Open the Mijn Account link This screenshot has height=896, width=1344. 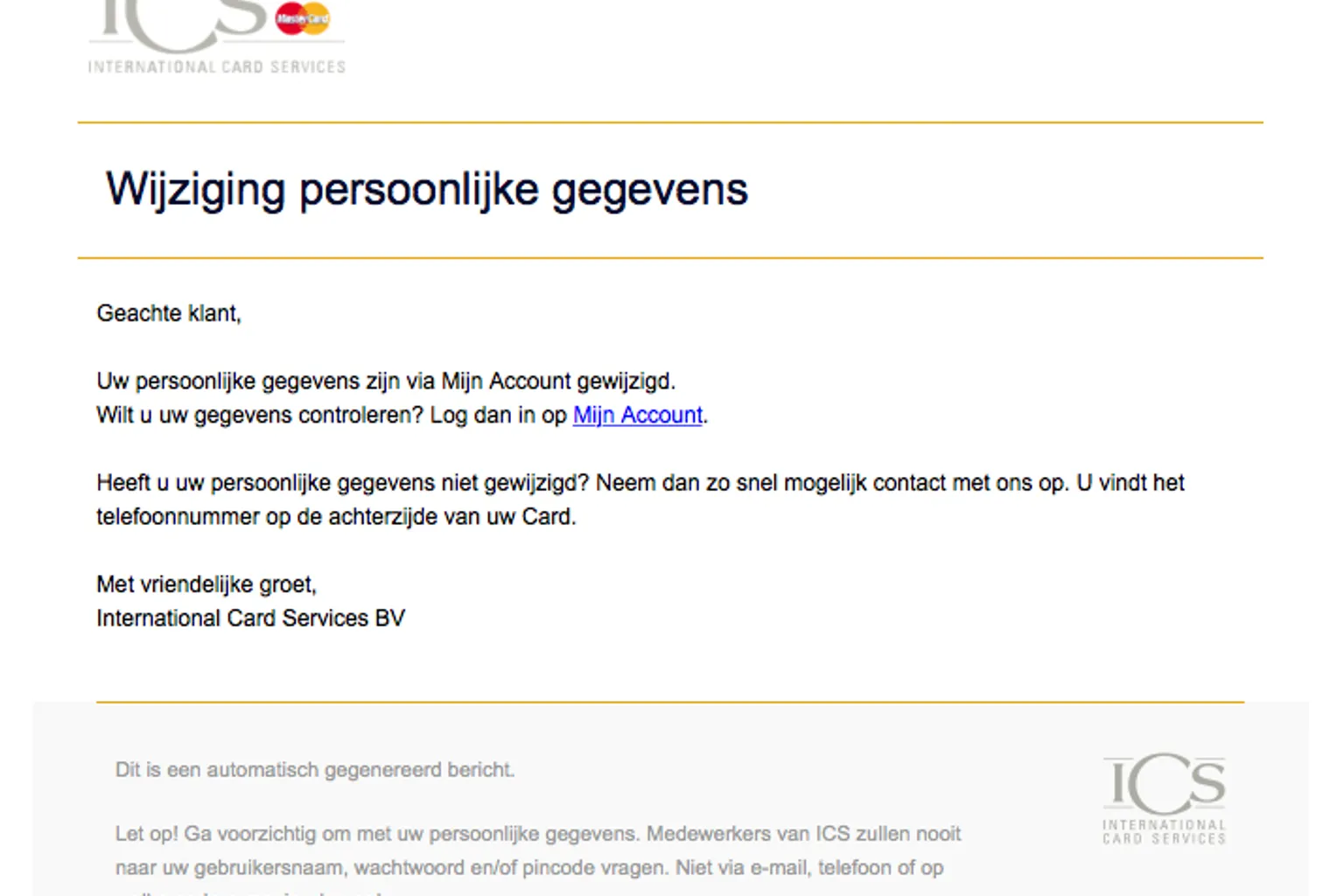637,415
